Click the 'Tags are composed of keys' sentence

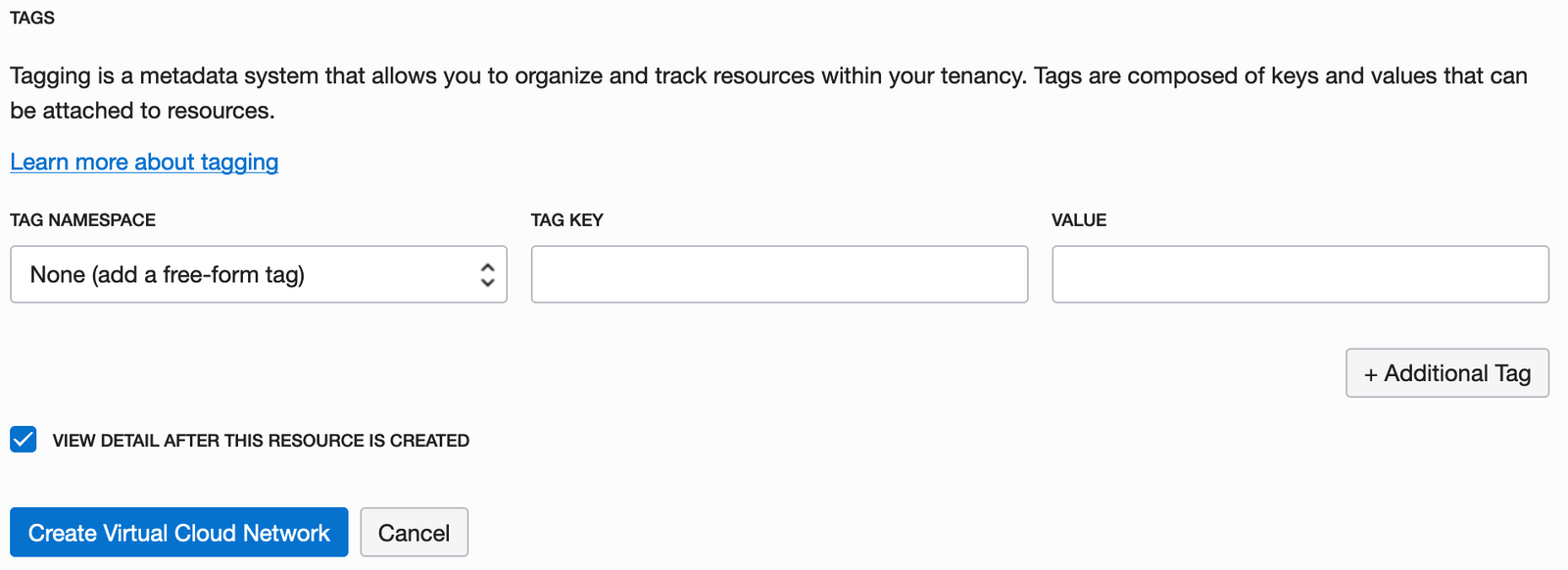(1274, 76)
